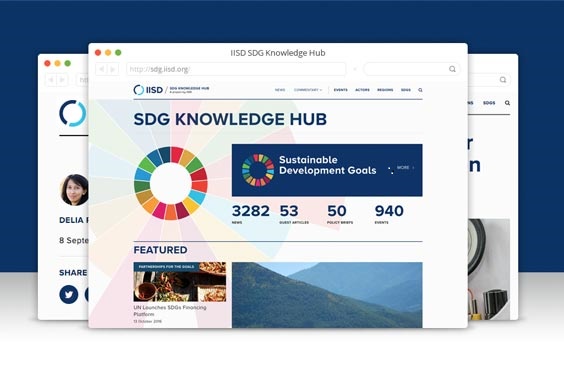The height and width of the screenshot is (380, 564).
Task: Click the 13 October 2016 article date
Action: click(x=147, y=321)
